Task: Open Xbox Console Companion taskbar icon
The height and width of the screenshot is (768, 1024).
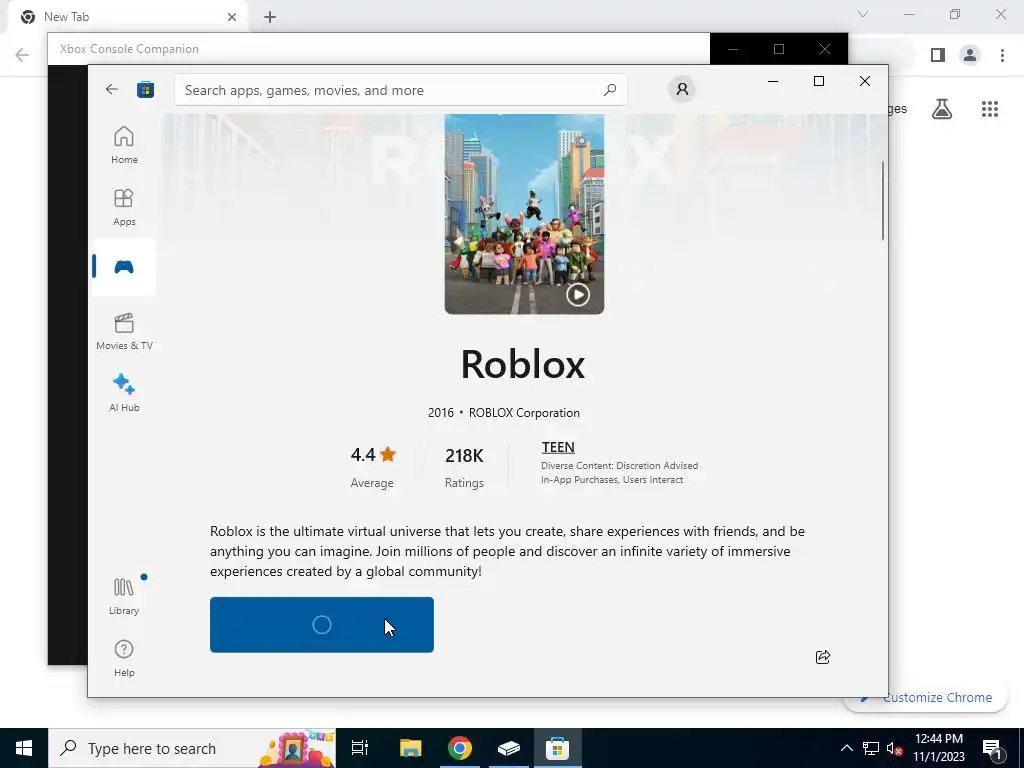Action: (509, 748)
